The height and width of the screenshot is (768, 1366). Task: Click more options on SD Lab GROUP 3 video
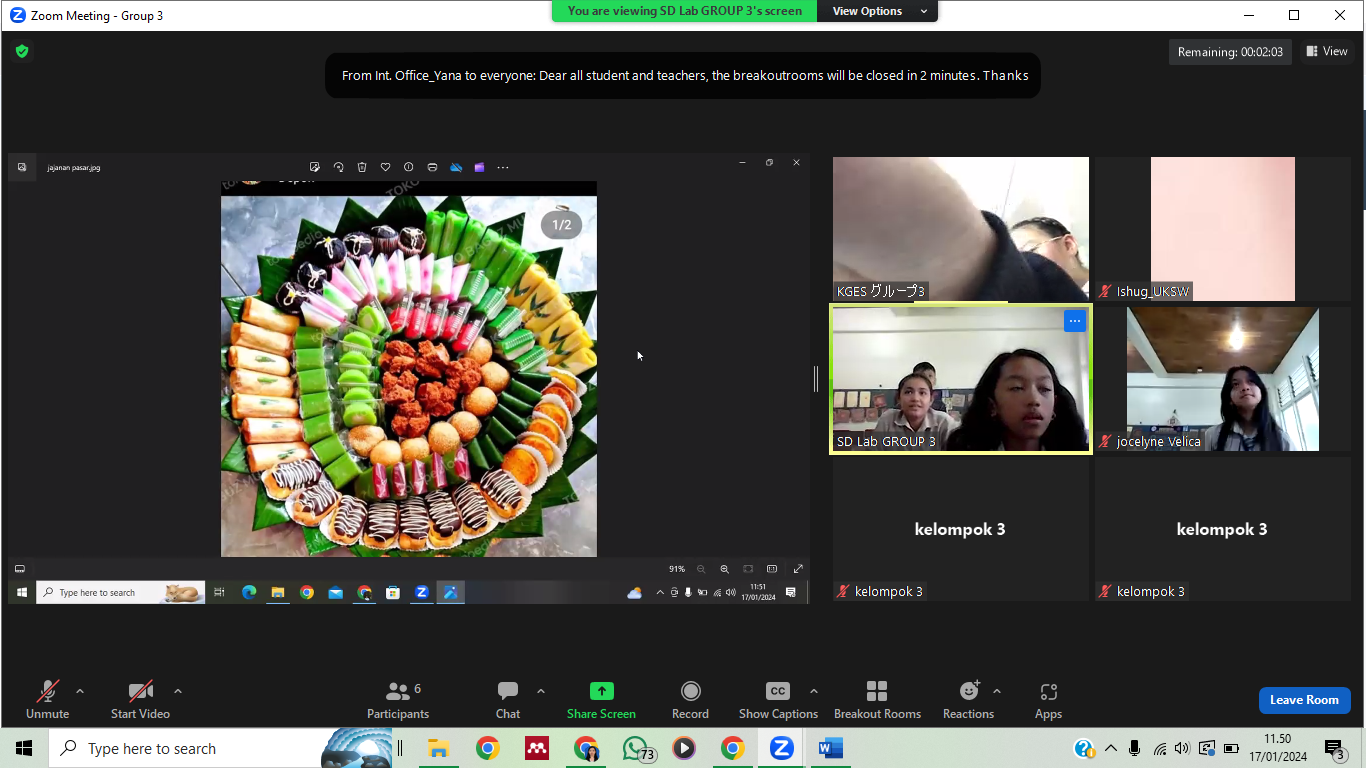(x=1074, y=321)
